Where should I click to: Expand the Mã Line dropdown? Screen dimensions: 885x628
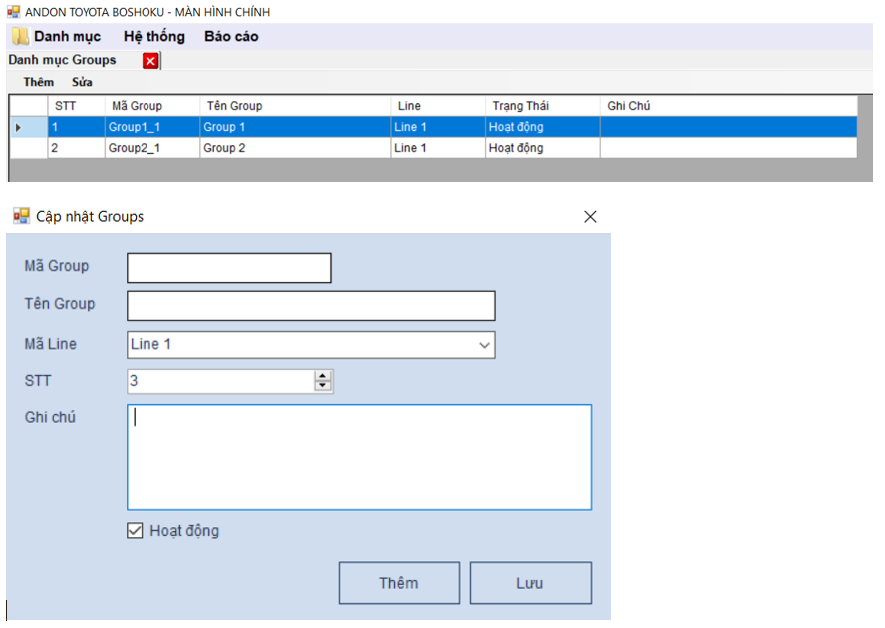point(484,345)
